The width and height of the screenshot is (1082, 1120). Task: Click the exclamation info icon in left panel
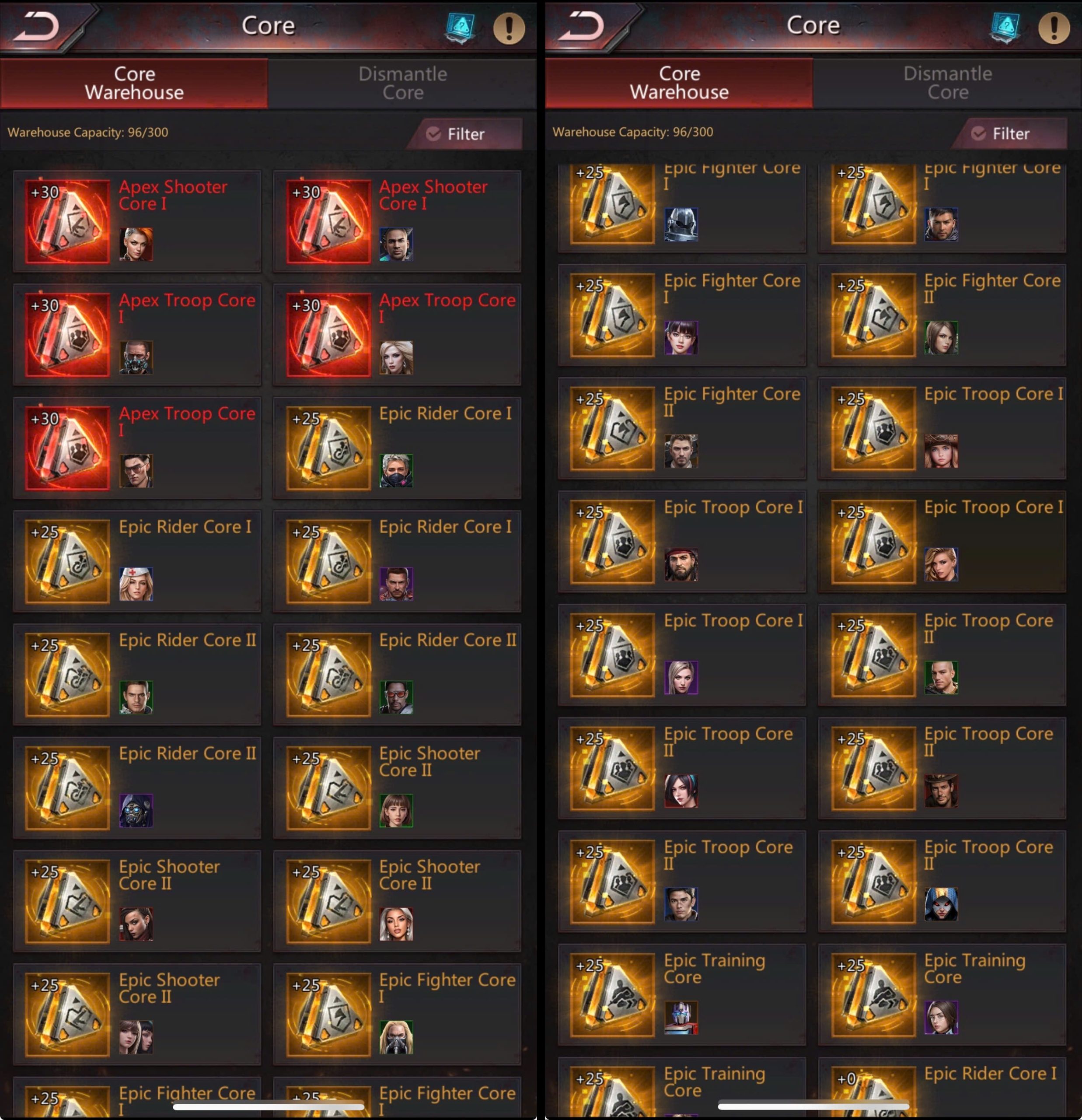(x=509, y=28)
